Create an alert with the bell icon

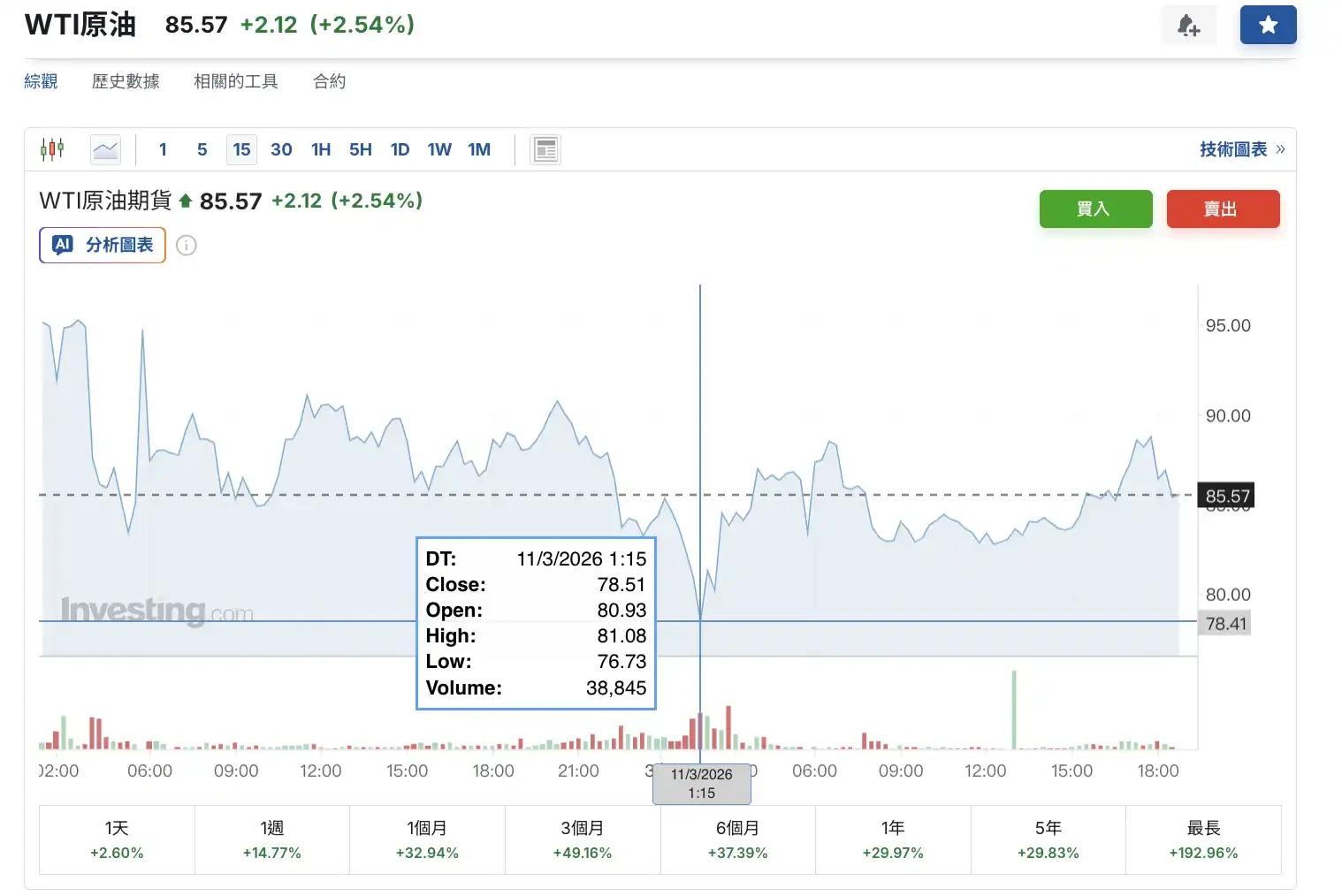tap(1188, 25)
